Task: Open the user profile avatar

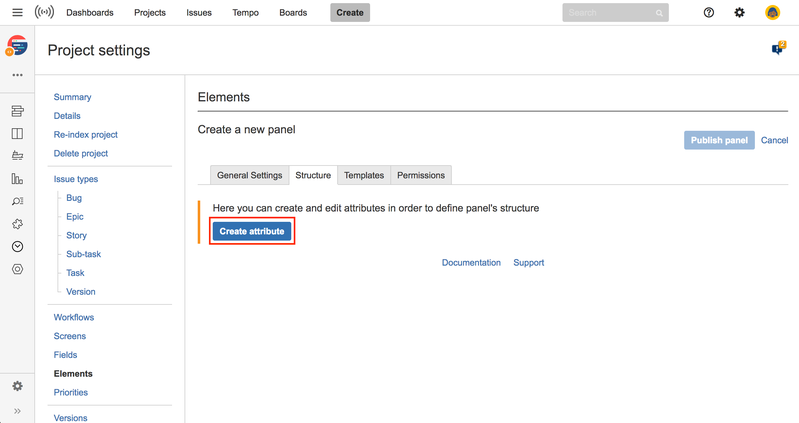Action: coord(772,13)
